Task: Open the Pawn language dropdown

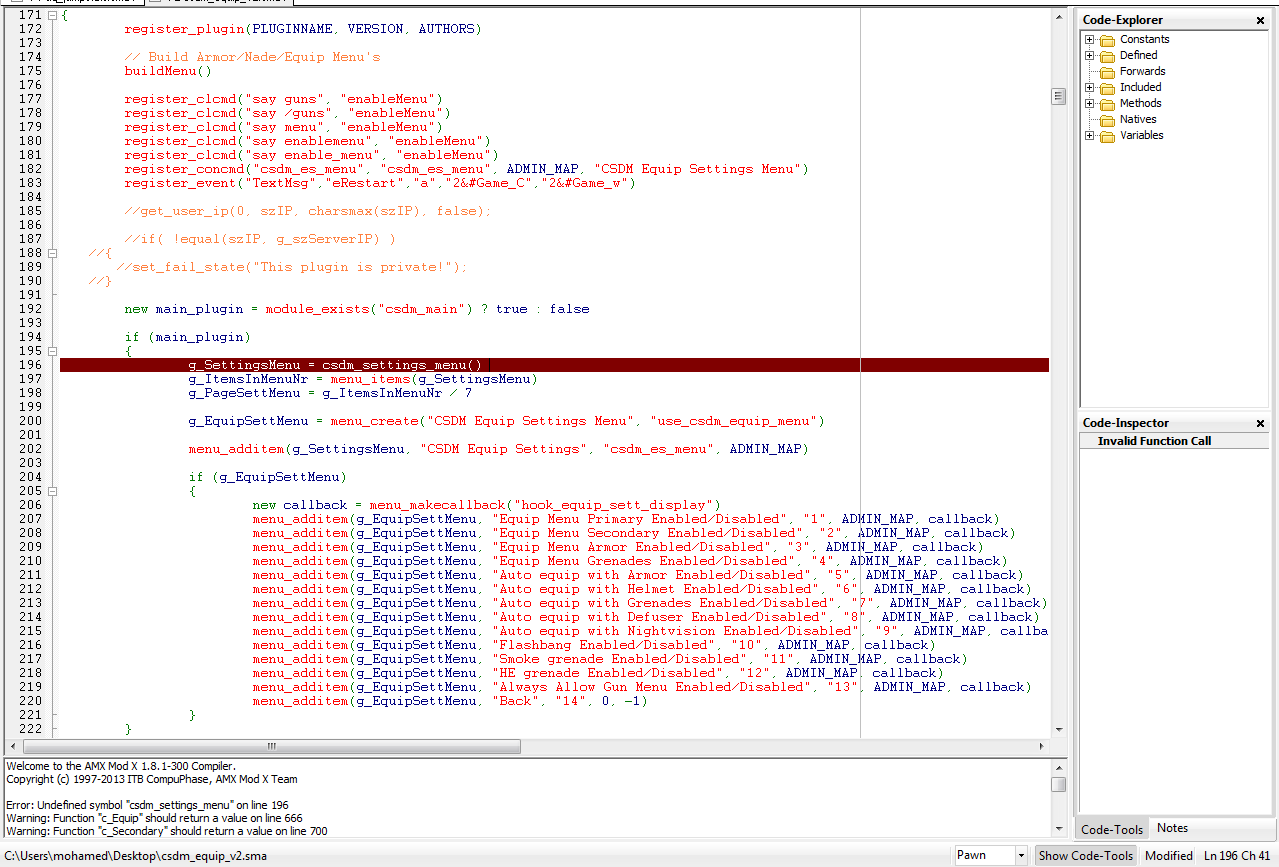Action: click(x=1020, y=855)
